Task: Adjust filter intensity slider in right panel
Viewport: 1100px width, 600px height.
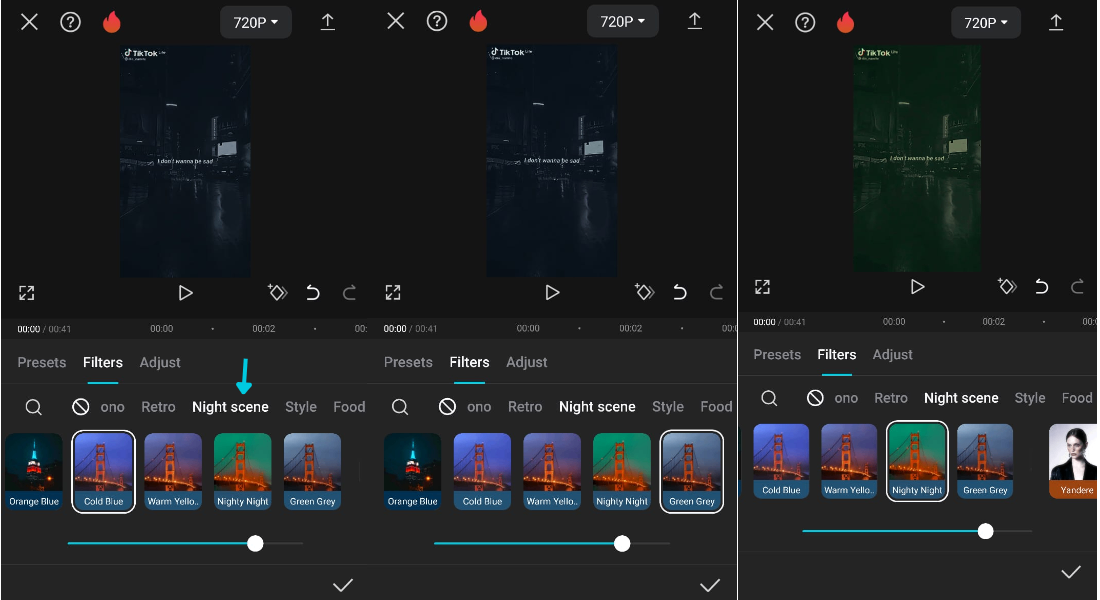Action: [917, 531]
